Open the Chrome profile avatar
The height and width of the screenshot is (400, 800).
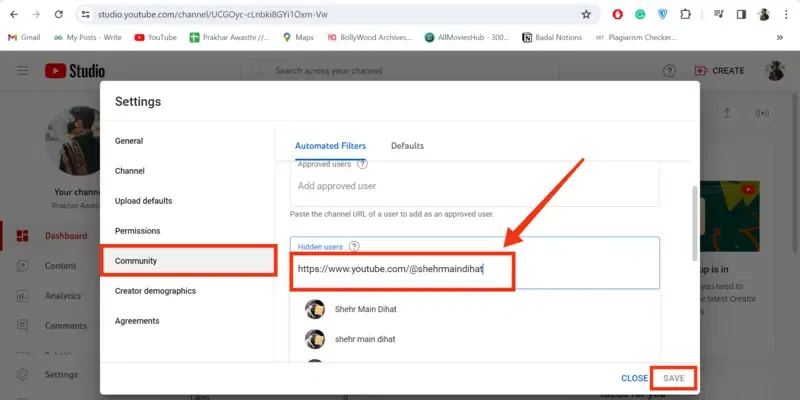click(x=764, y=14)
